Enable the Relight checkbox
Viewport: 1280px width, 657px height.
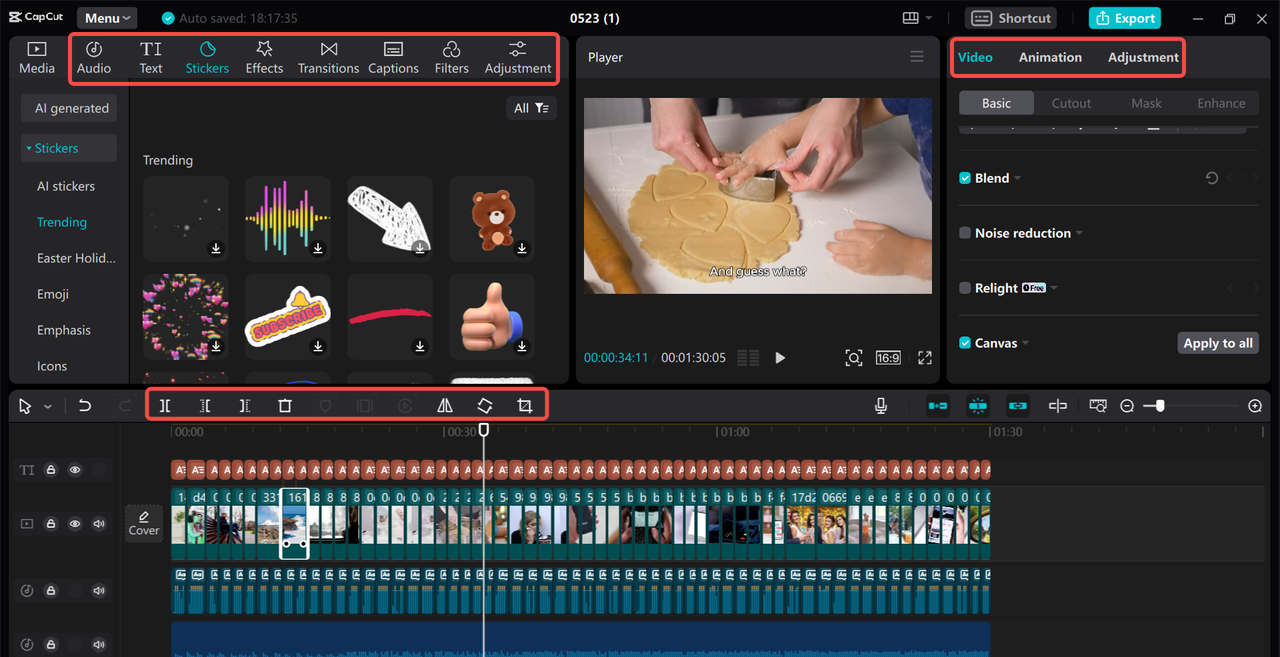[965, 288]
